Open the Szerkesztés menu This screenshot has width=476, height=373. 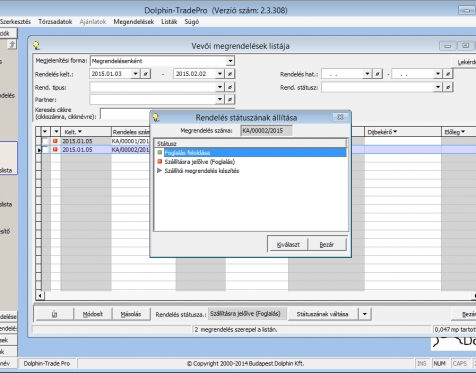[x=15, y=22]
